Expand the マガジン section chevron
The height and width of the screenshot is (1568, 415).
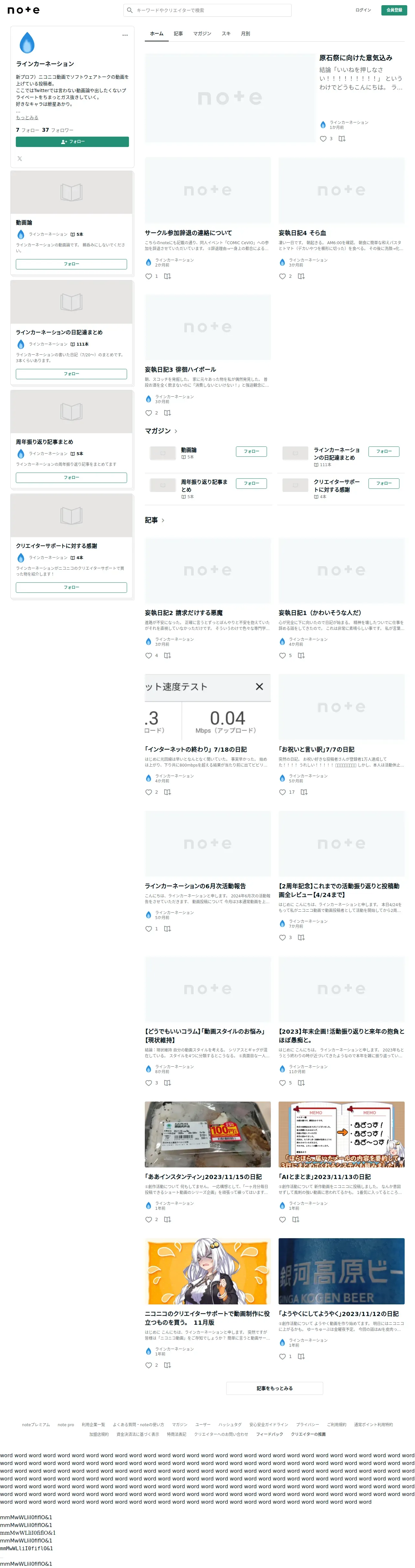pyautogui.click(x=176, y=431)
